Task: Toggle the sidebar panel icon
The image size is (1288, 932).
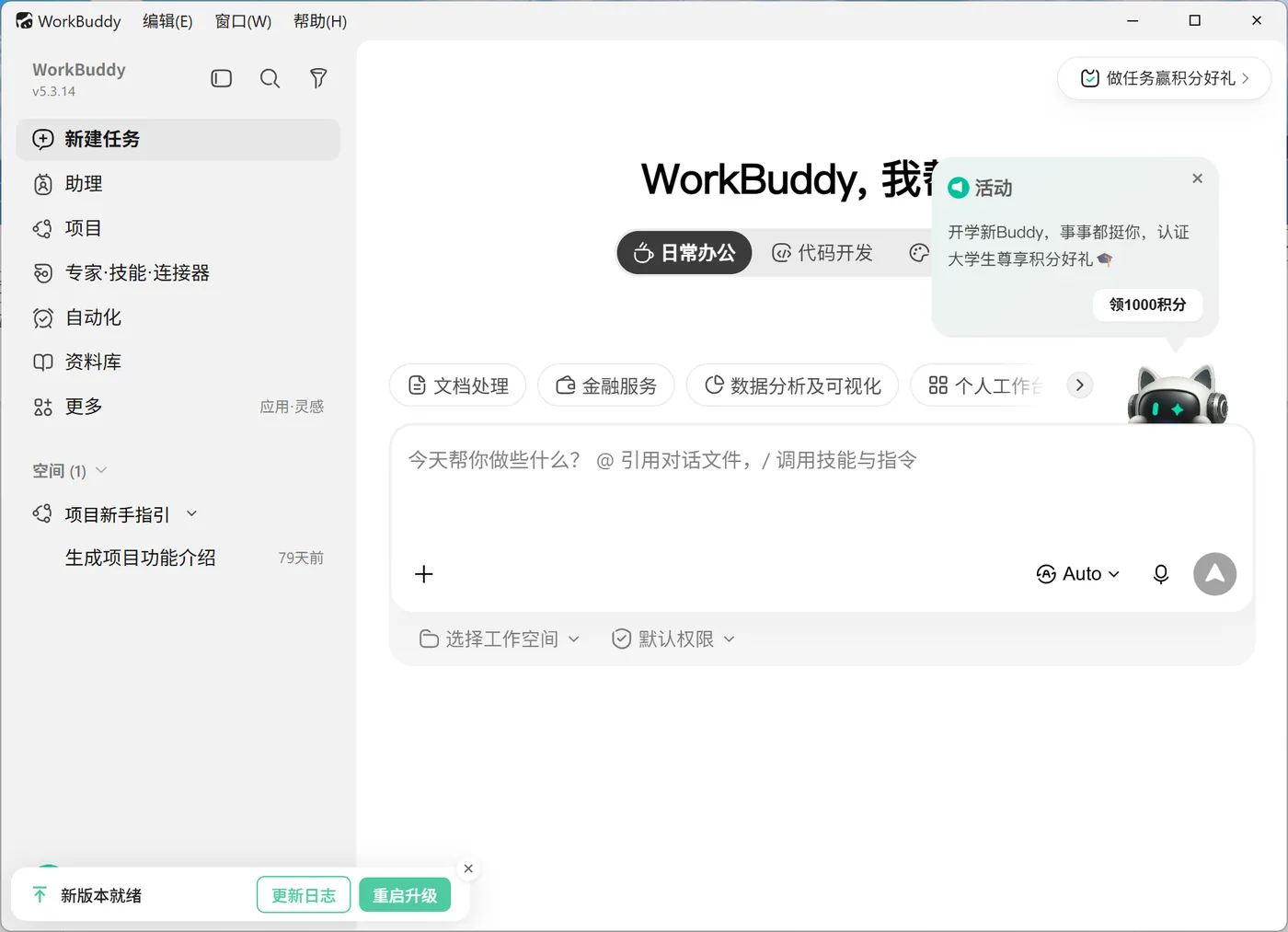Action: coord(221,78)
